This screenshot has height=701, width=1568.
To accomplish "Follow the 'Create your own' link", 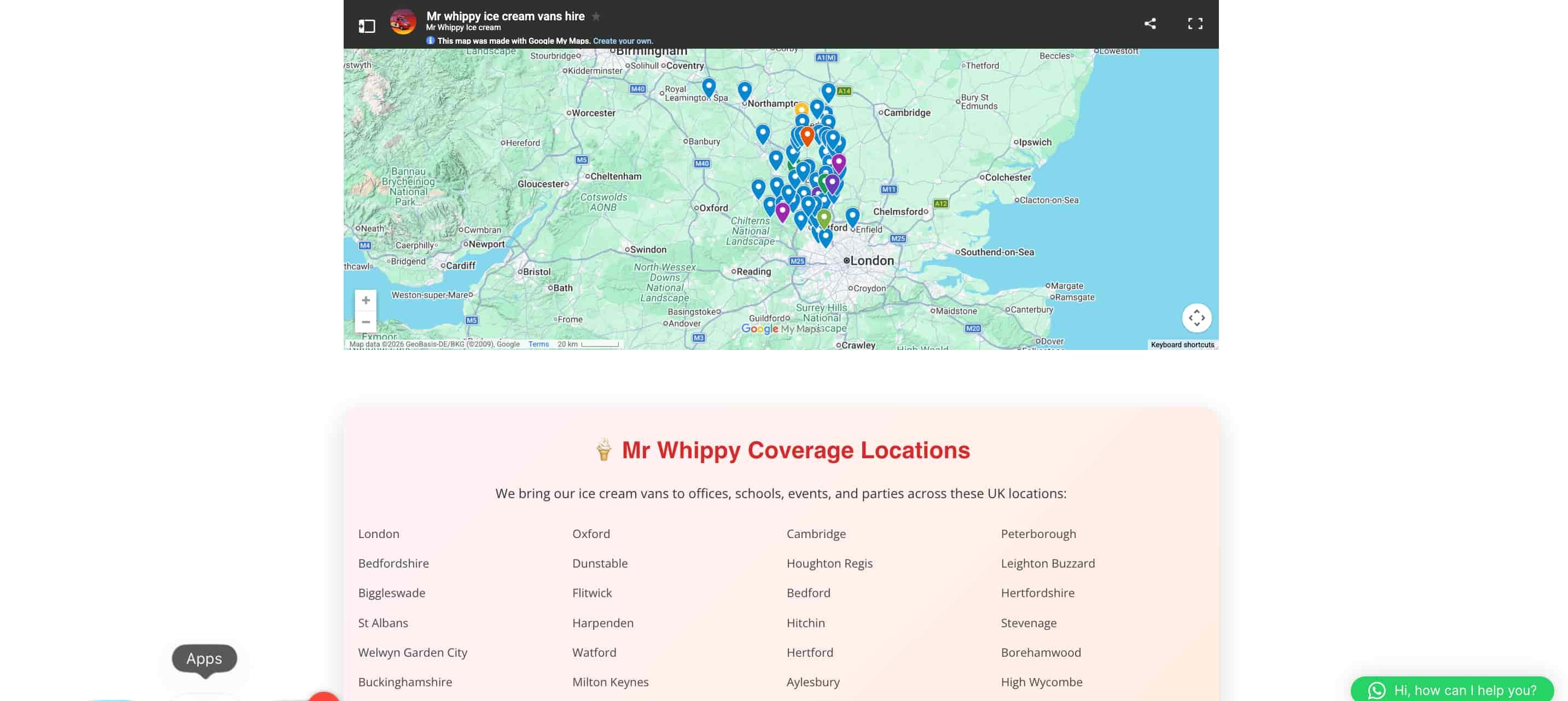I will [623, 41].
